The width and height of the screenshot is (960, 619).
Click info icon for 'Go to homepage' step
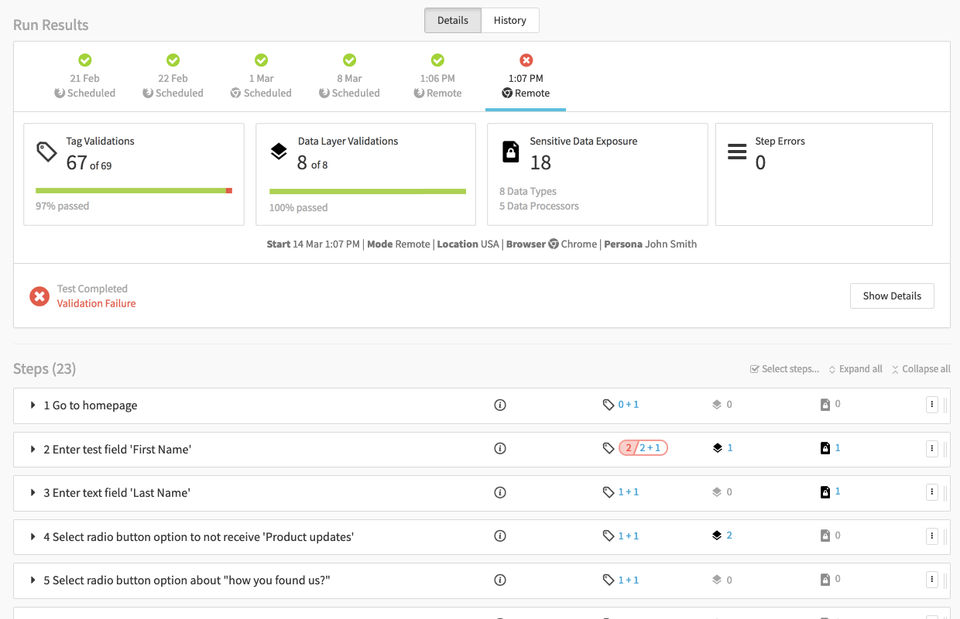pos(500,405)
